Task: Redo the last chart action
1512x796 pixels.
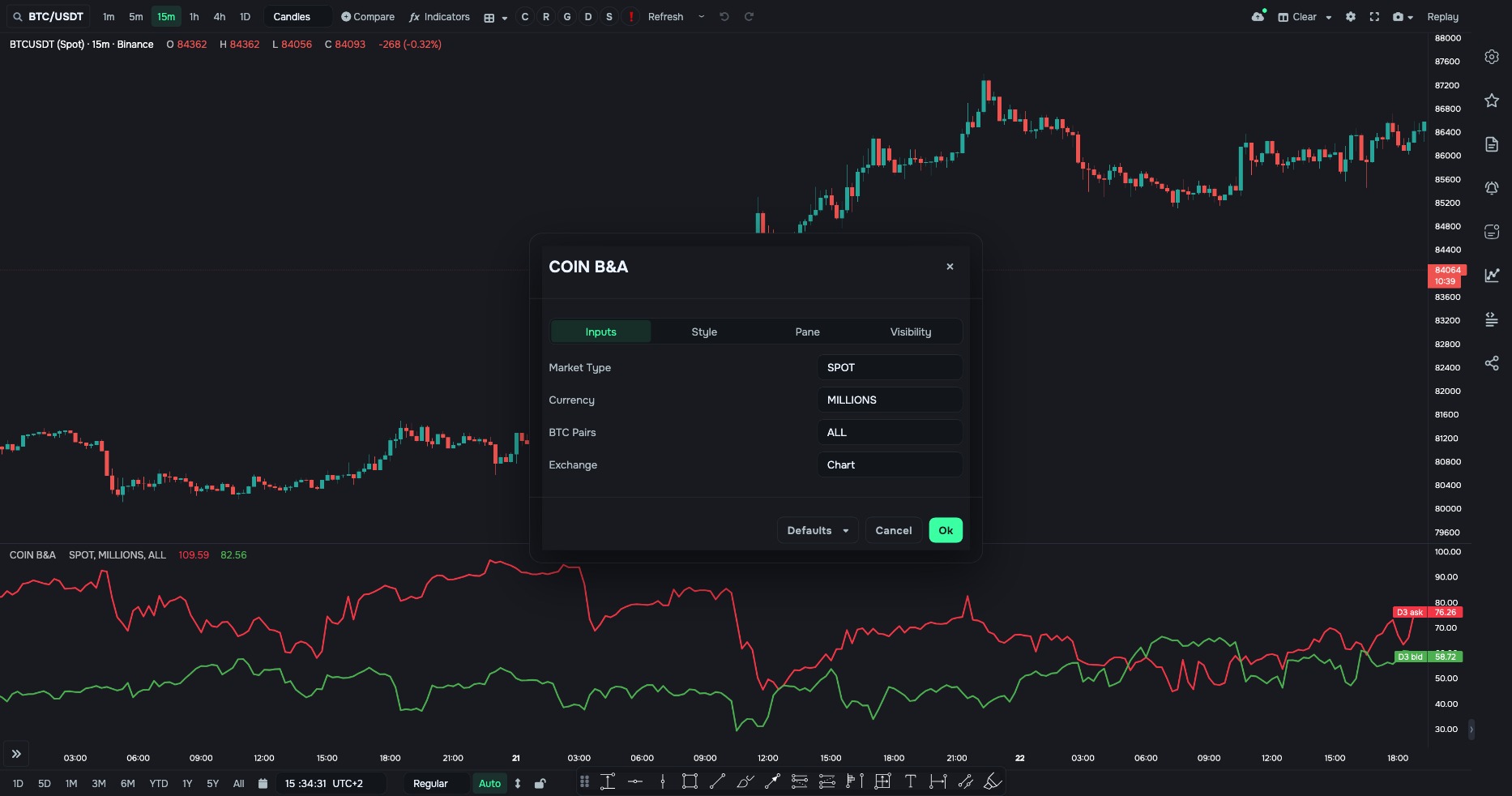Action: coord(749,16)
